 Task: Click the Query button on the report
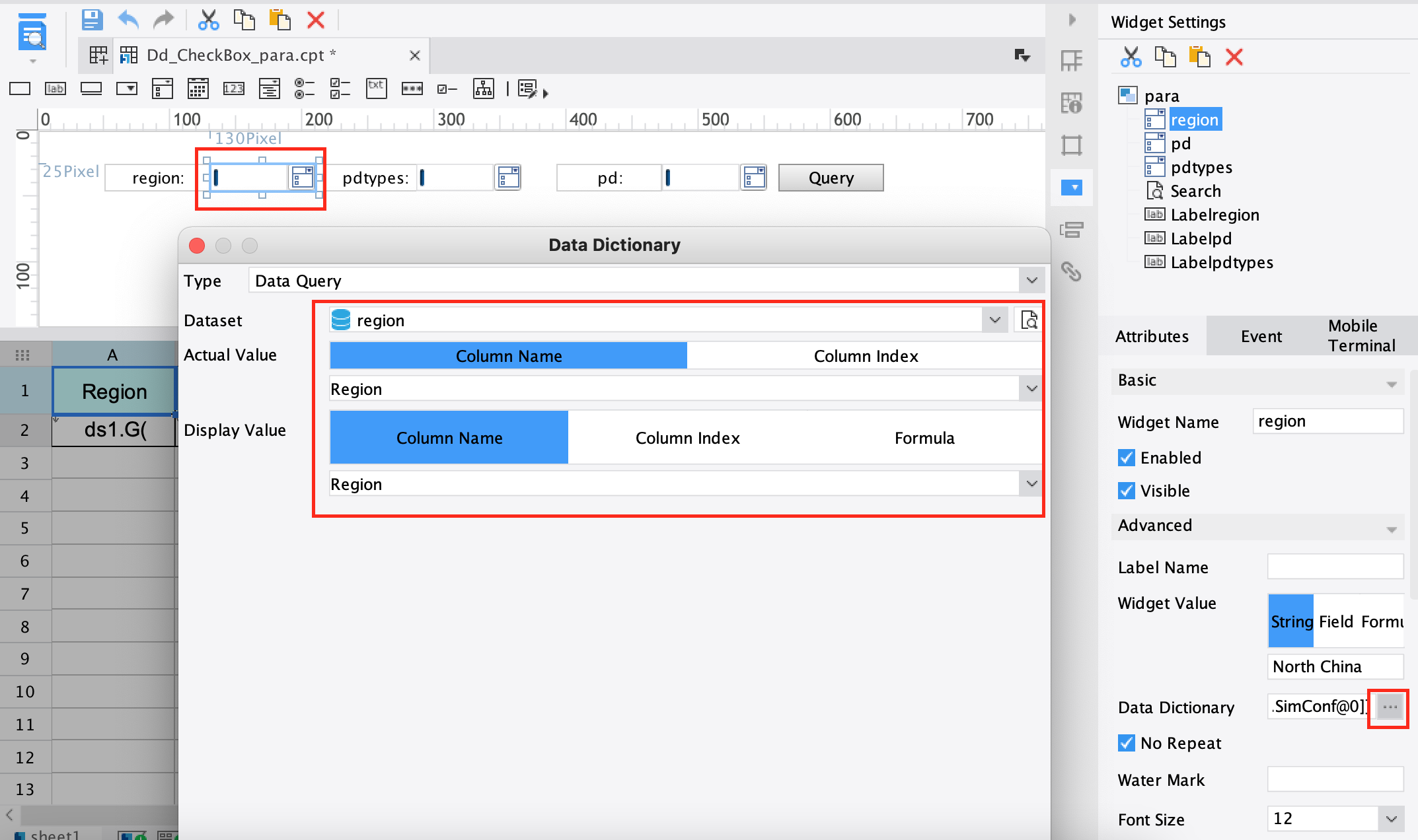(x=831, y=177)
